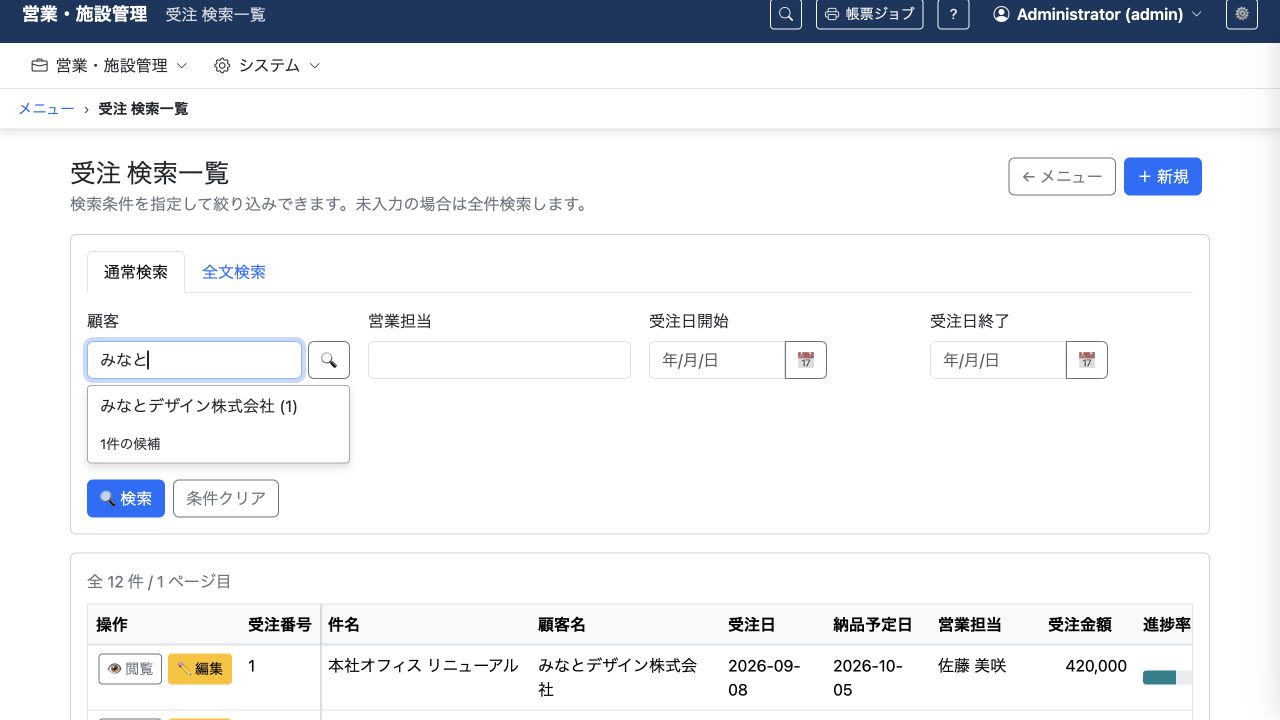This screenshot has height=720, width=1280.
Task: Click the 受注日終了 date field
Action: click(x=998, y=360)
